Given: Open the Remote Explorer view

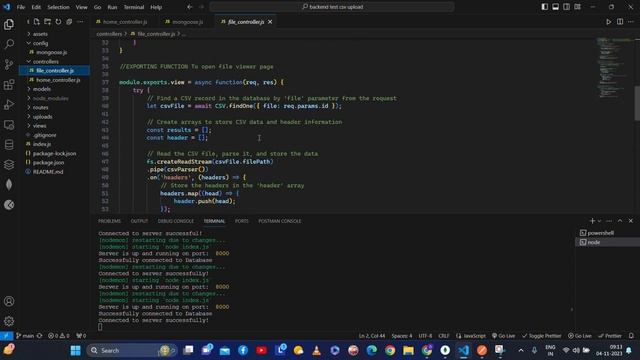Looking at the screenshot, I should pos(9,125).
